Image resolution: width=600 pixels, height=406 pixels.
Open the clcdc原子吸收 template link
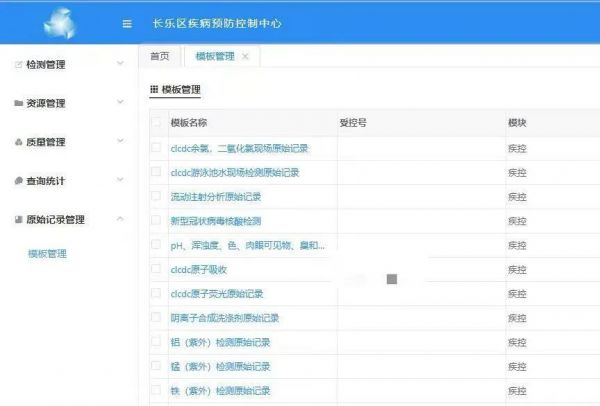pos(199,270)
